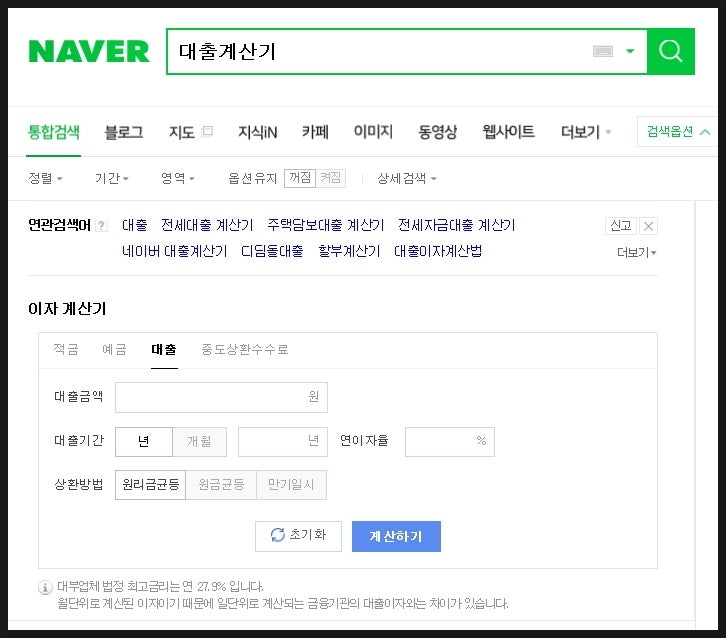This screenshot has height=638, width=726.
Task: Click the 초기화 reset button
Action: point(298,536)
